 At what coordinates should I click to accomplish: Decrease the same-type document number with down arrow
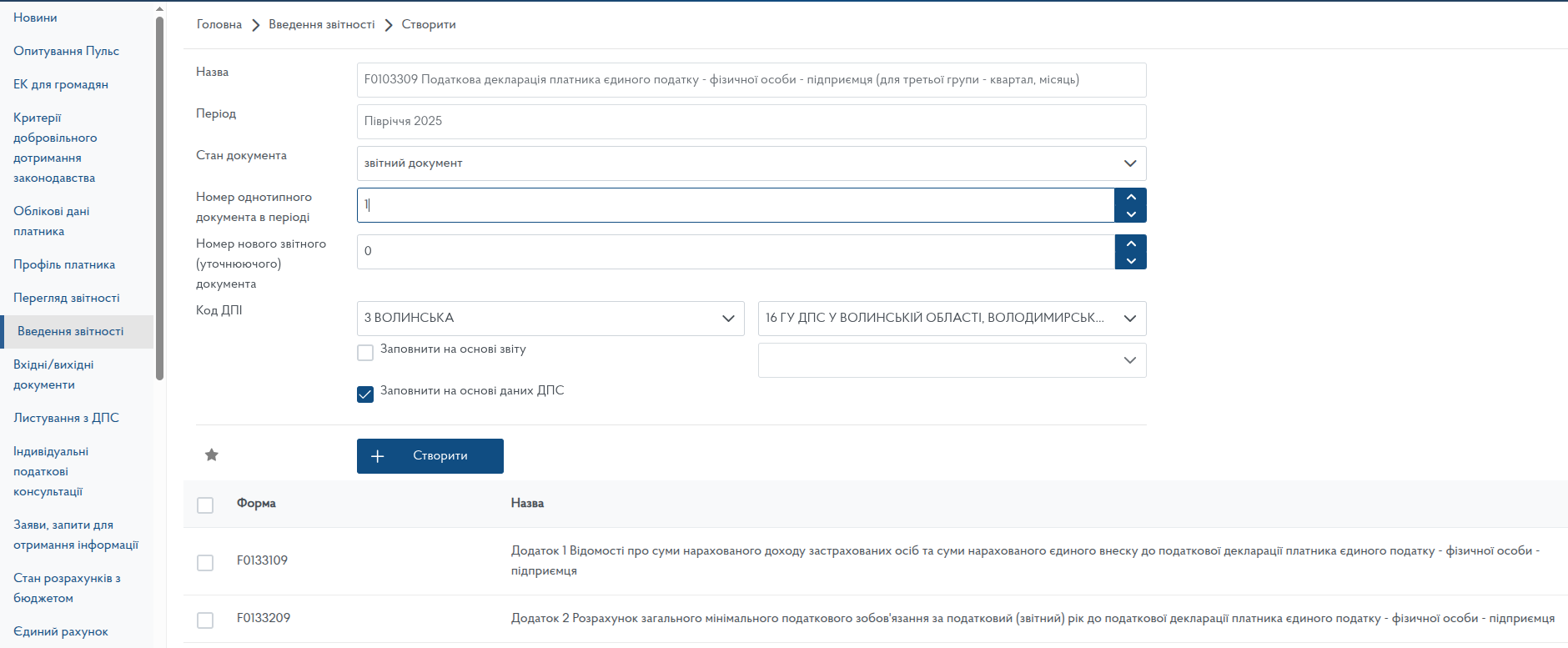[1130, 214]
